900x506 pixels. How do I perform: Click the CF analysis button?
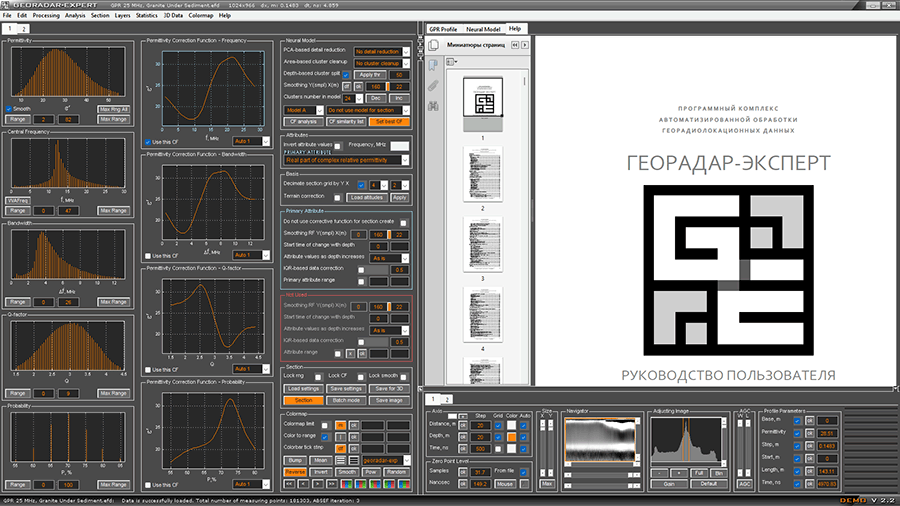(304, 121)
